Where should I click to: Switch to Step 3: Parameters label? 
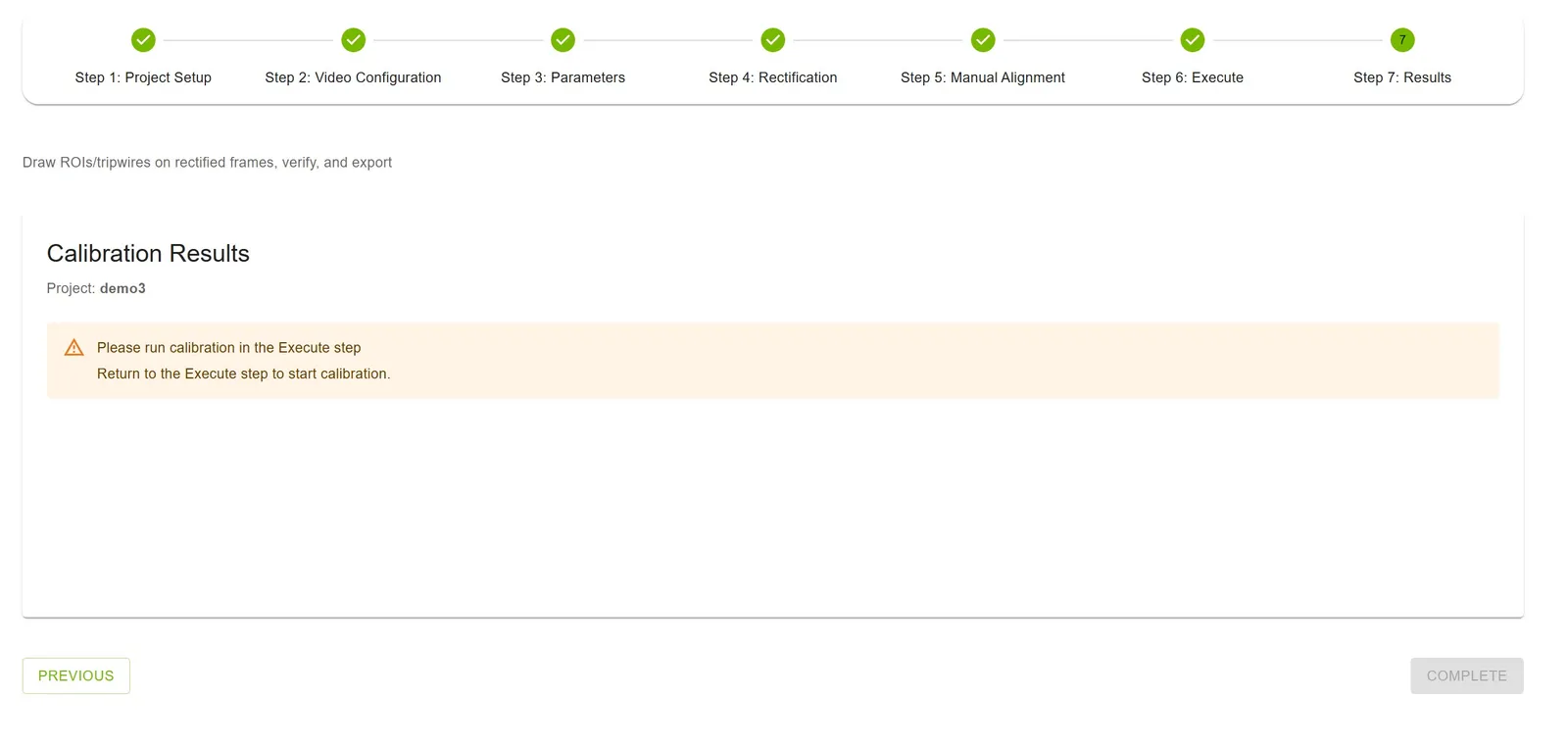[x=563, y=77]
